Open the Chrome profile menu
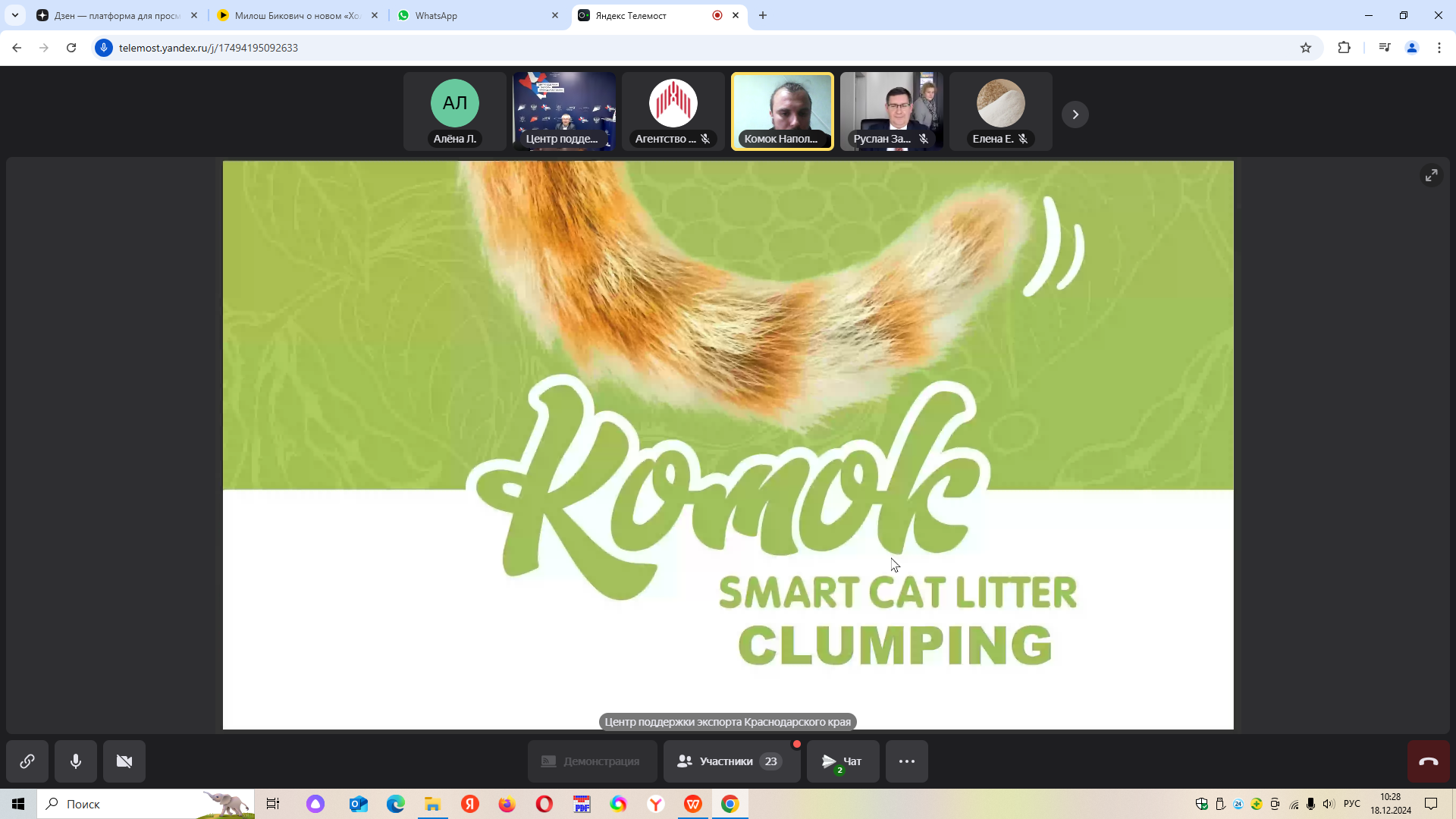 [x=1412, y=48]
